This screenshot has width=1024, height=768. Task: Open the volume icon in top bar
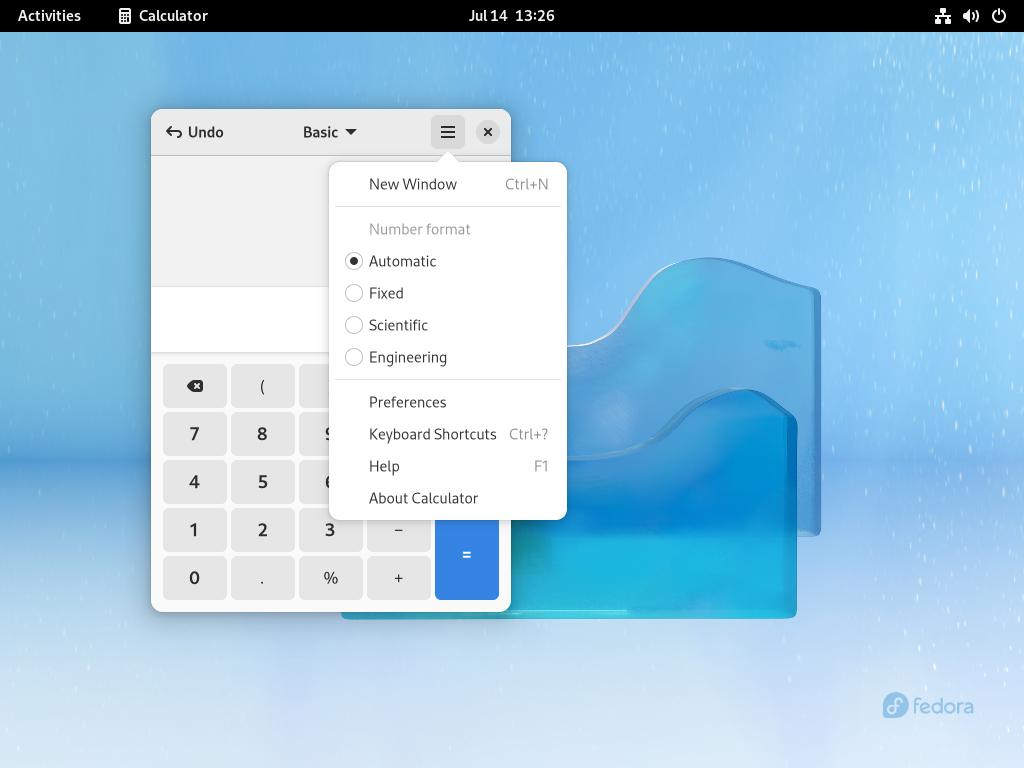pos(970,16)
